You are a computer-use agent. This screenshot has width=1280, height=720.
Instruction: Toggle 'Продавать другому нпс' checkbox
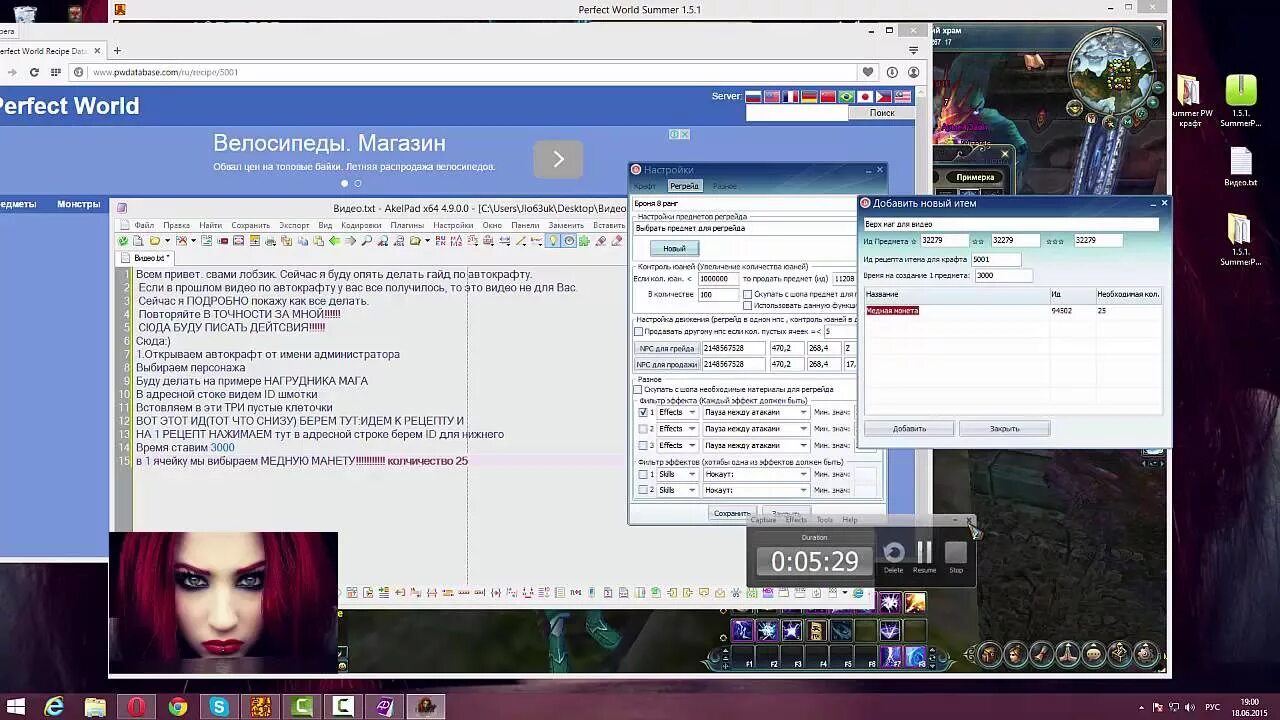(640, 332)
